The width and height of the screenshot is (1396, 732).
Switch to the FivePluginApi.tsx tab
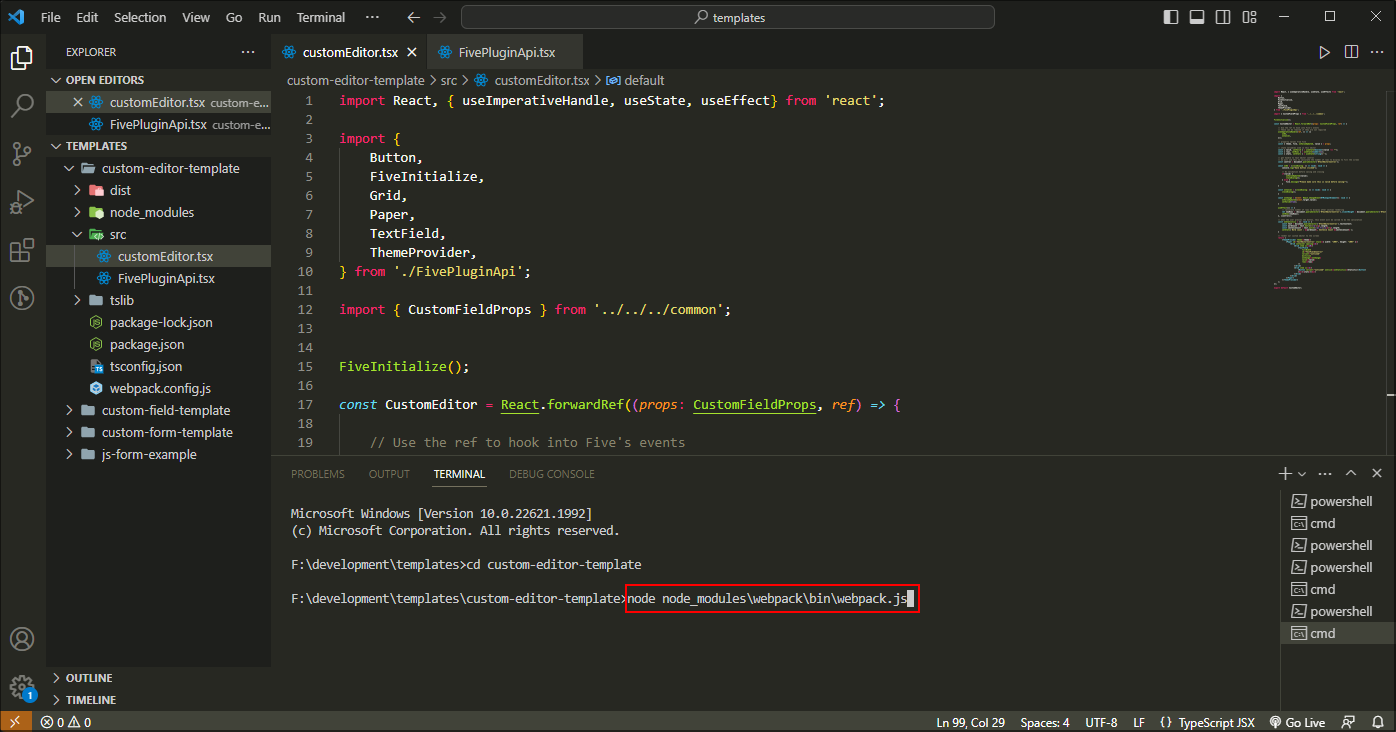click(505, 50)
